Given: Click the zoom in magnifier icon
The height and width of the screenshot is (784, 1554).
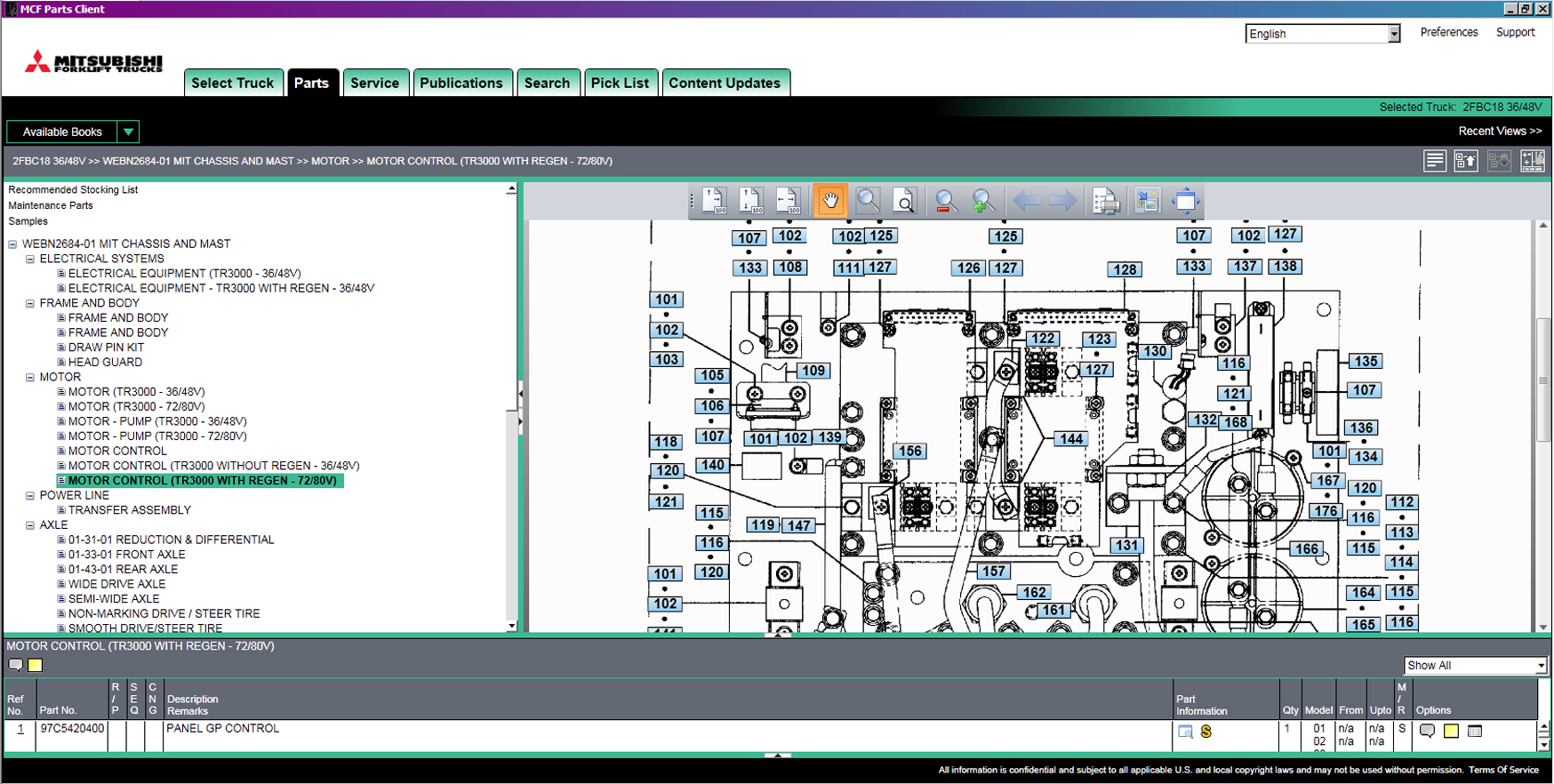Looking at the screenshot, I should [982, 202].
